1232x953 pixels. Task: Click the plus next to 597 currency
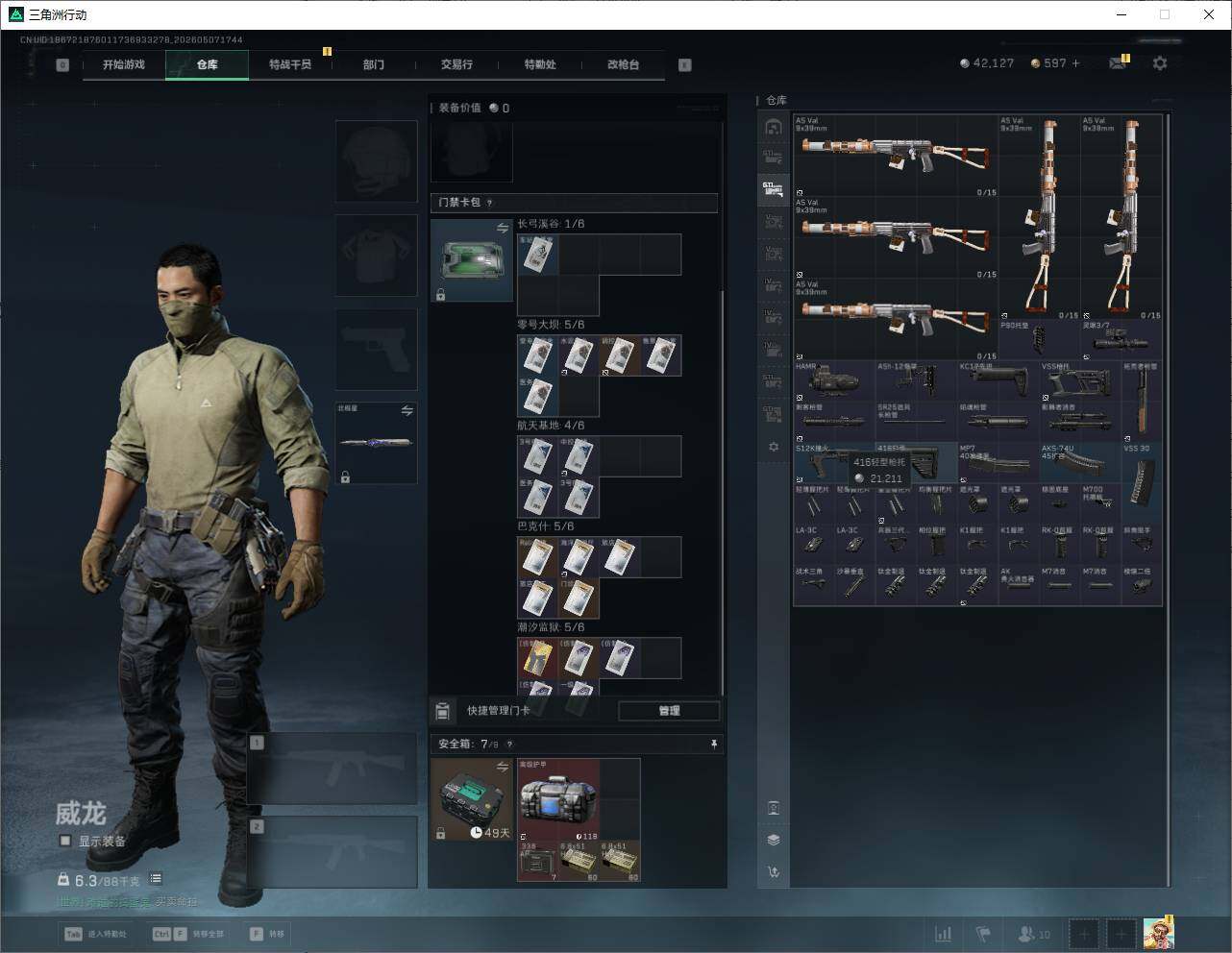coord(1075,63)
